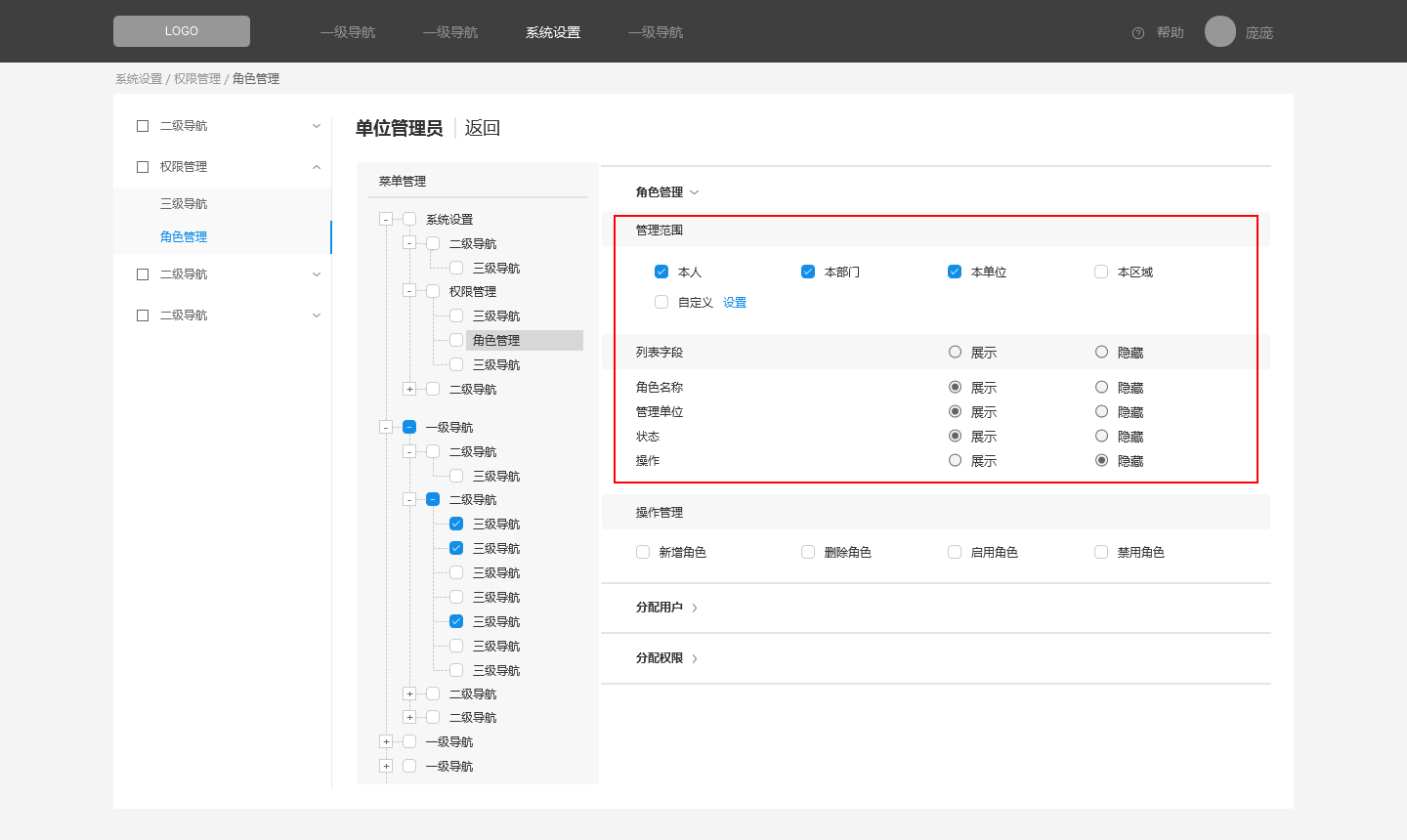Open the 一级导航 tab just before 系统设置

(450, 32)
